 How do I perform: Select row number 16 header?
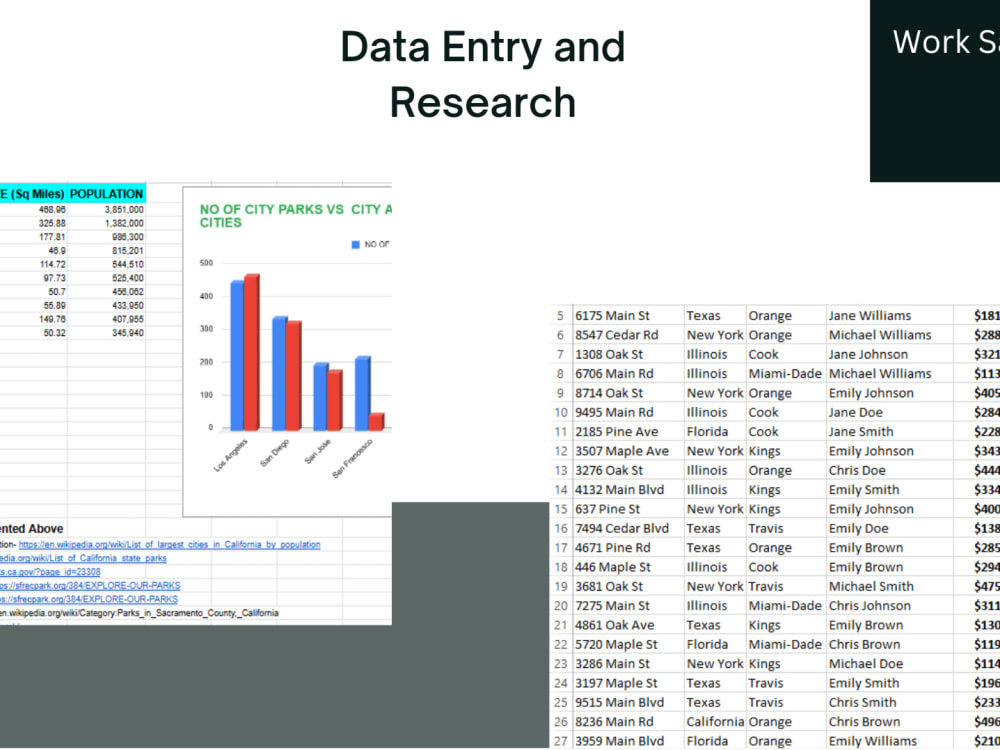click(561, 529)
